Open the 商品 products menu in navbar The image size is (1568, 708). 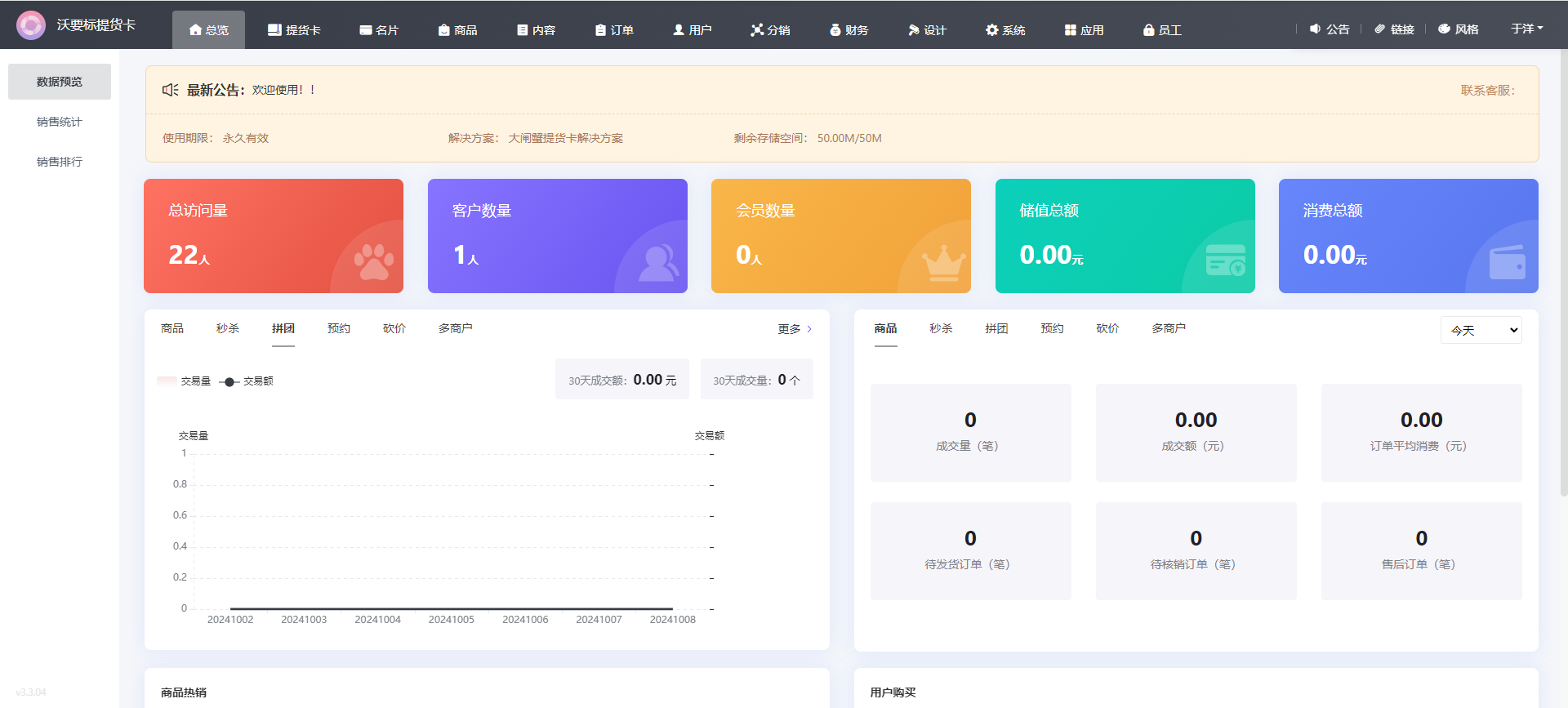pos(457,30)
